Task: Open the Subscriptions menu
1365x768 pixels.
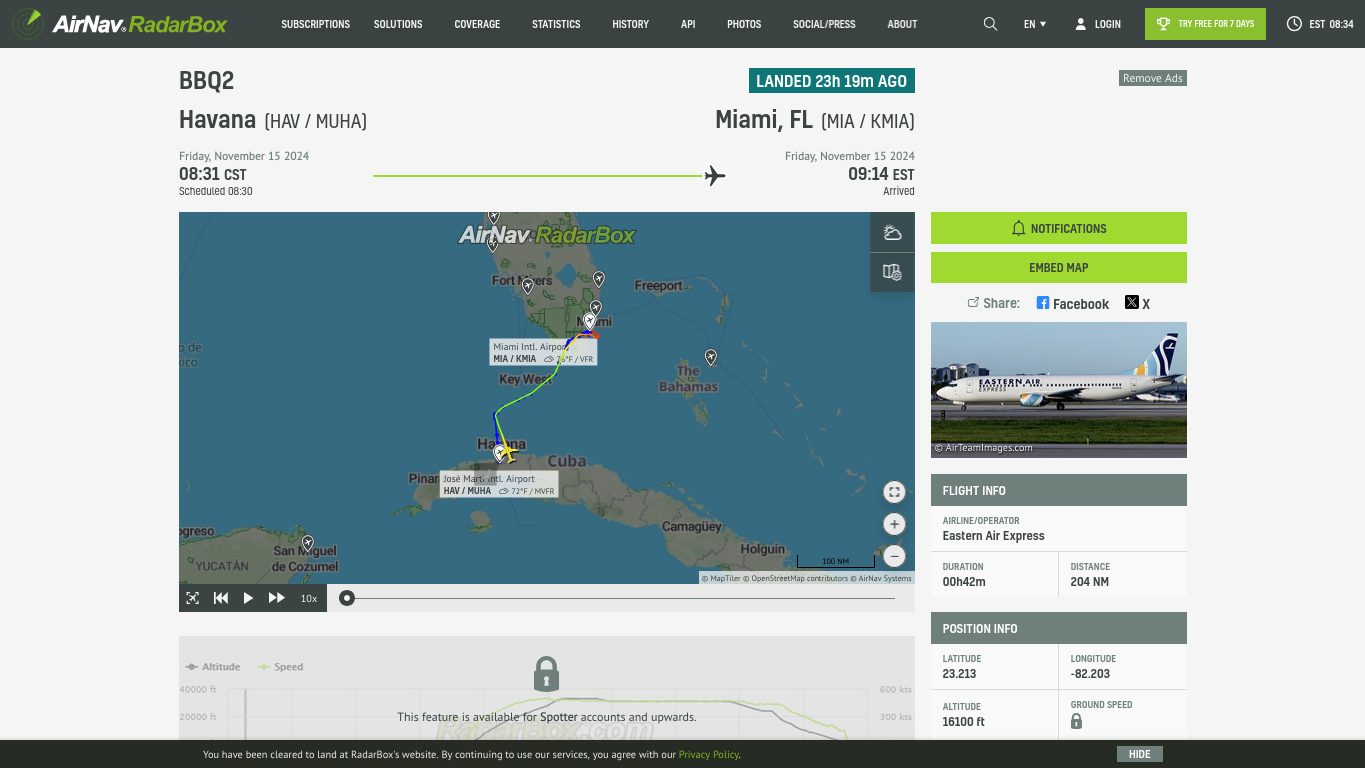Action: 316,24
